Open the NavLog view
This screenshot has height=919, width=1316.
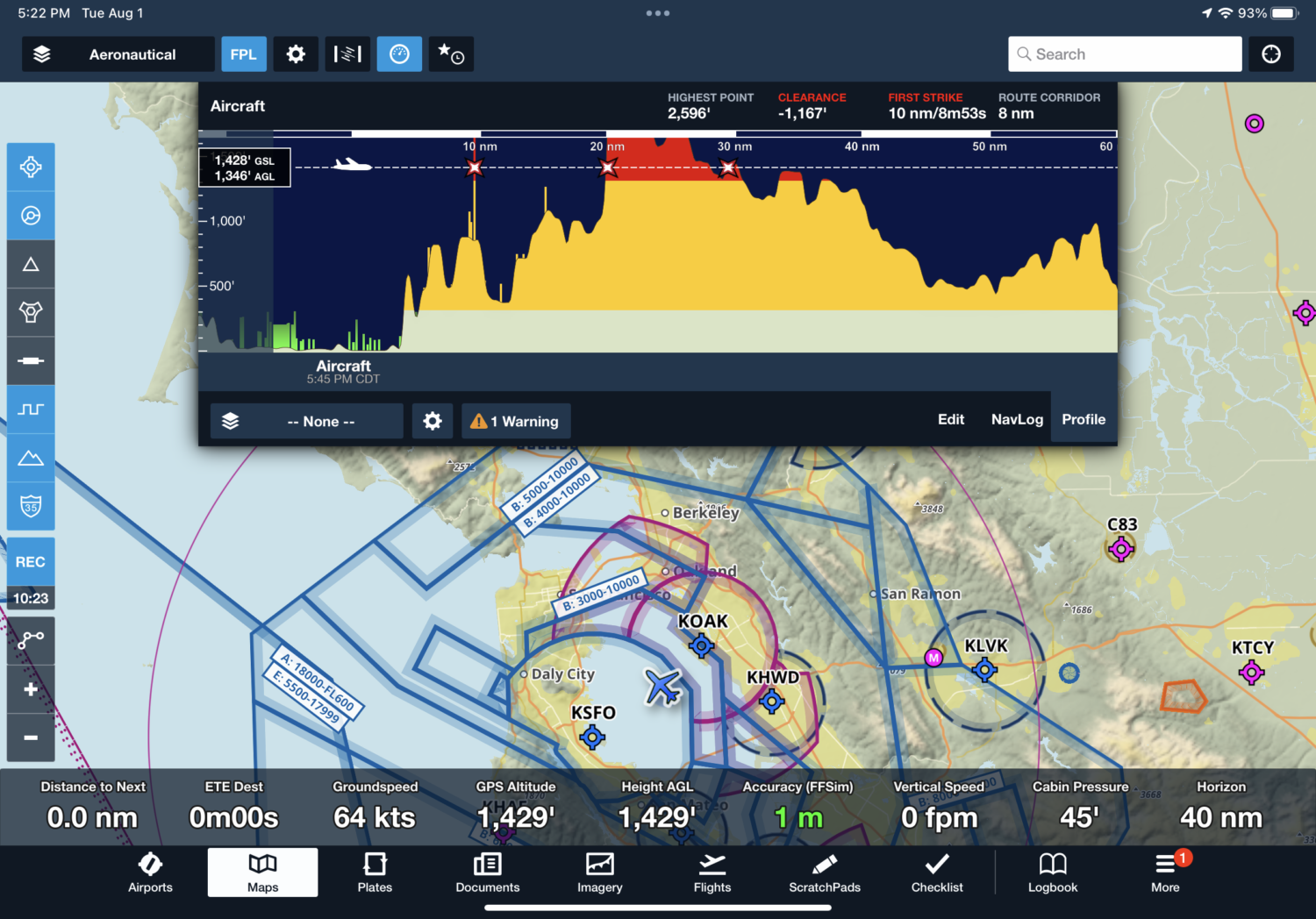point(1016,419)
